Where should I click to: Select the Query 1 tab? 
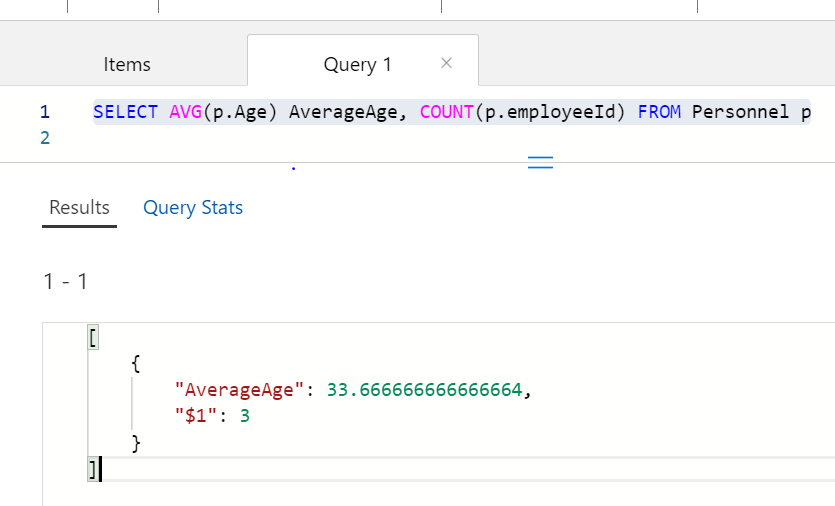coord(357,64)
